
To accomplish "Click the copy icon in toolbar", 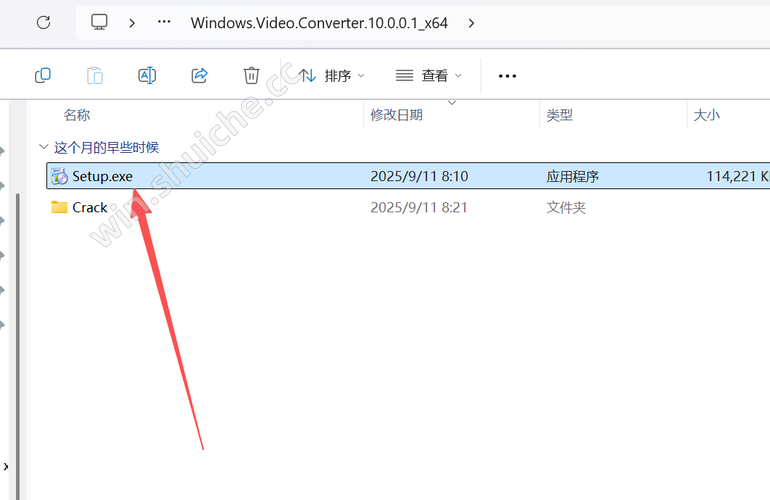I will [43, 76].
